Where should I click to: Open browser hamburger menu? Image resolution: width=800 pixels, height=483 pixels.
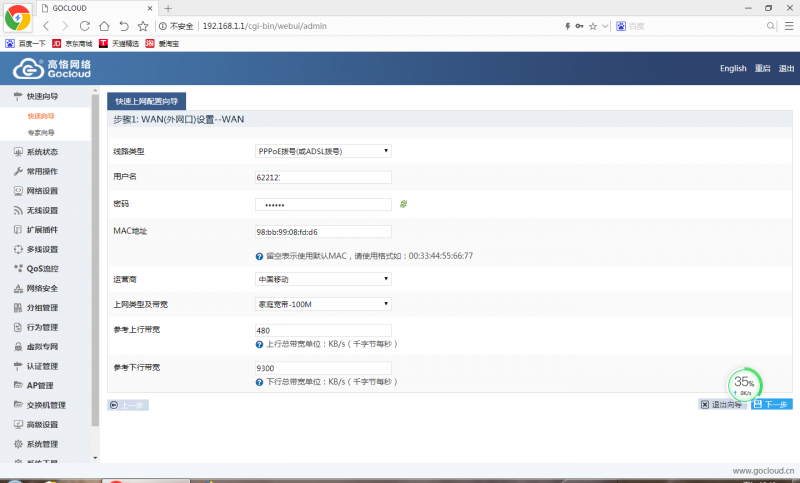point(789,26)
